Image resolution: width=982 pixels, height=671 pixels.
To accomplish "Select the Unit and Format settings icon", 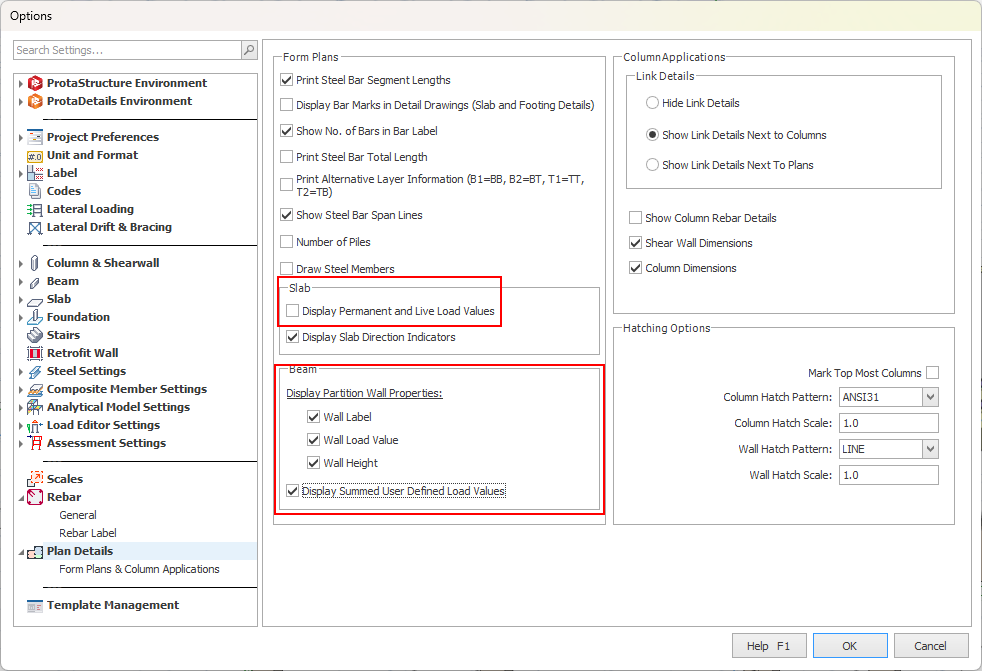I will [35, 154].
